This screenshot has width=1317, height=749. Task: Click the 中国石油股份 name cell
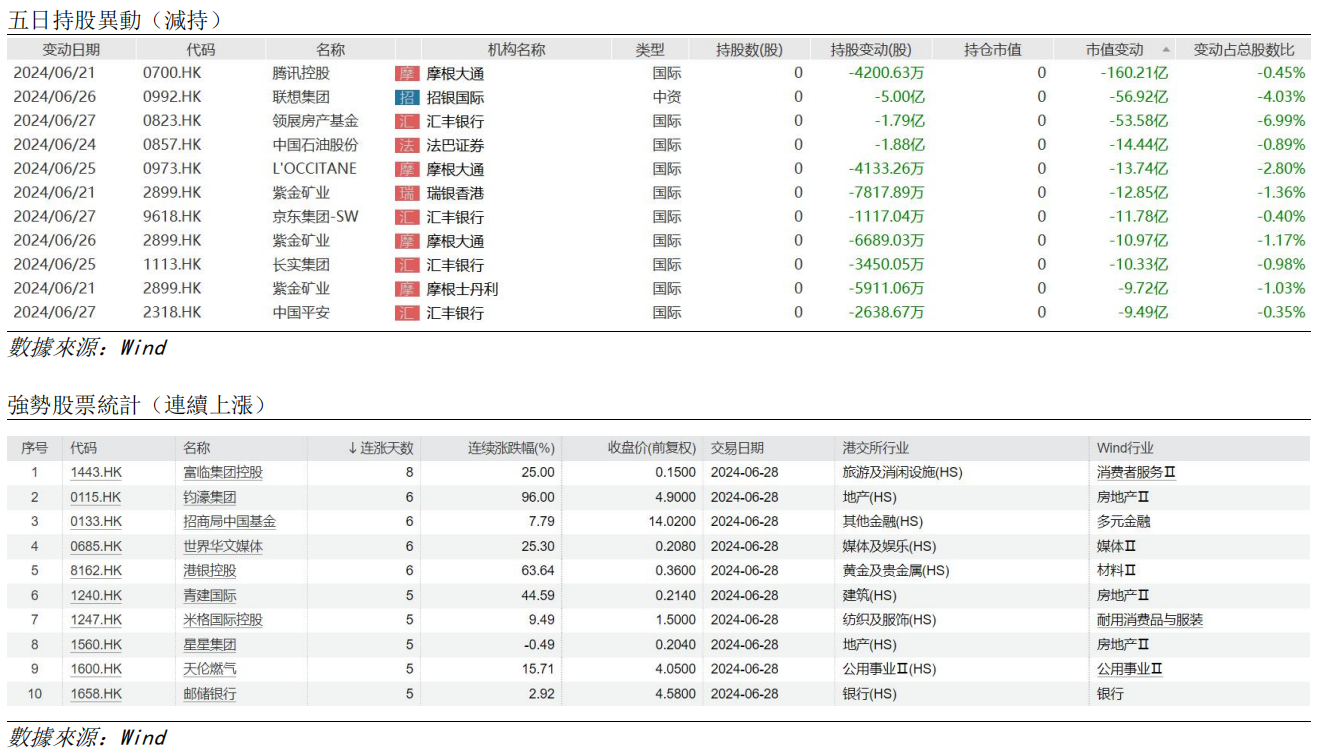coord(315,145)
